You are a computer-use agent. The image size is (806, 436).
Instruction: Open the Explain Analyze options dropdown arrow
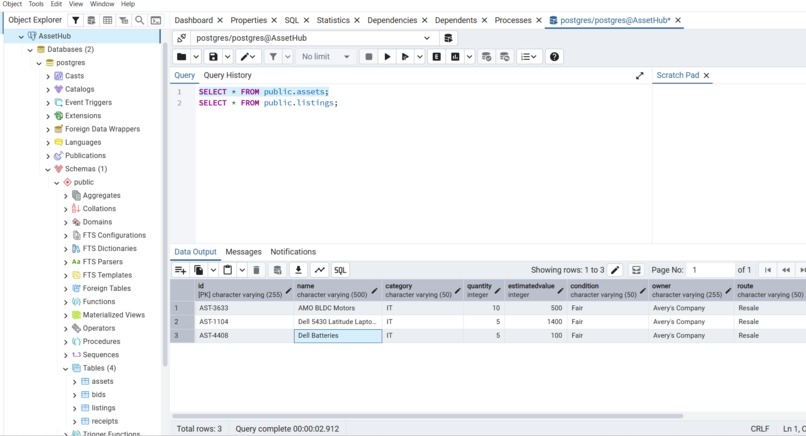[469, 57]
